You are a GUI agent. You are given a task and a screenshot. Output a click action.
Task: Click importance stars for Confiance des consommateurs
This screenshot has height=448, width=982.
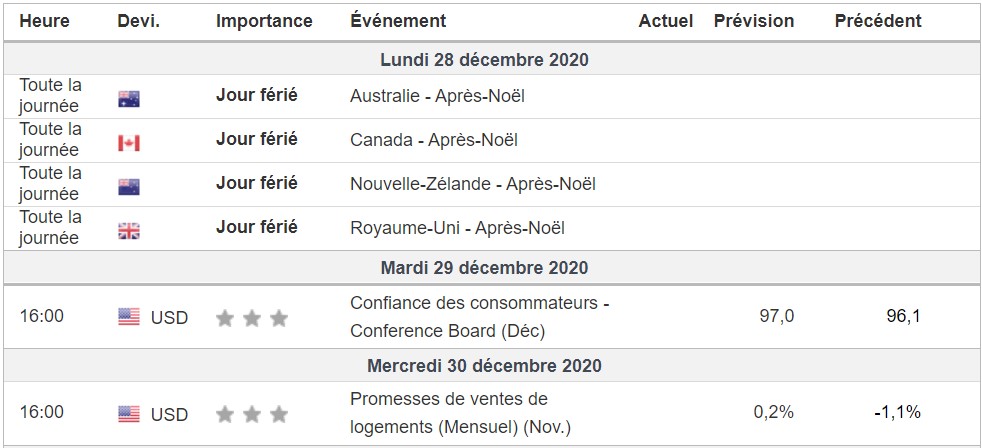point(252,318)
